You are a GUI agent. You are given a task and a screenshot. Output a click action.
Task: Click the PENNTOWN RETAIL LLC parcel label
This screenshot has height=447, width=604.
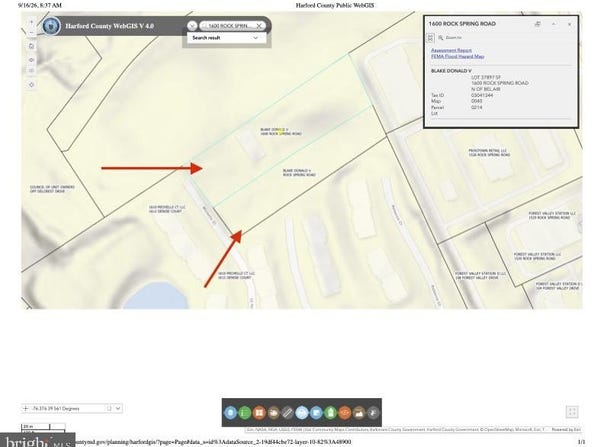tap(489, 153)
